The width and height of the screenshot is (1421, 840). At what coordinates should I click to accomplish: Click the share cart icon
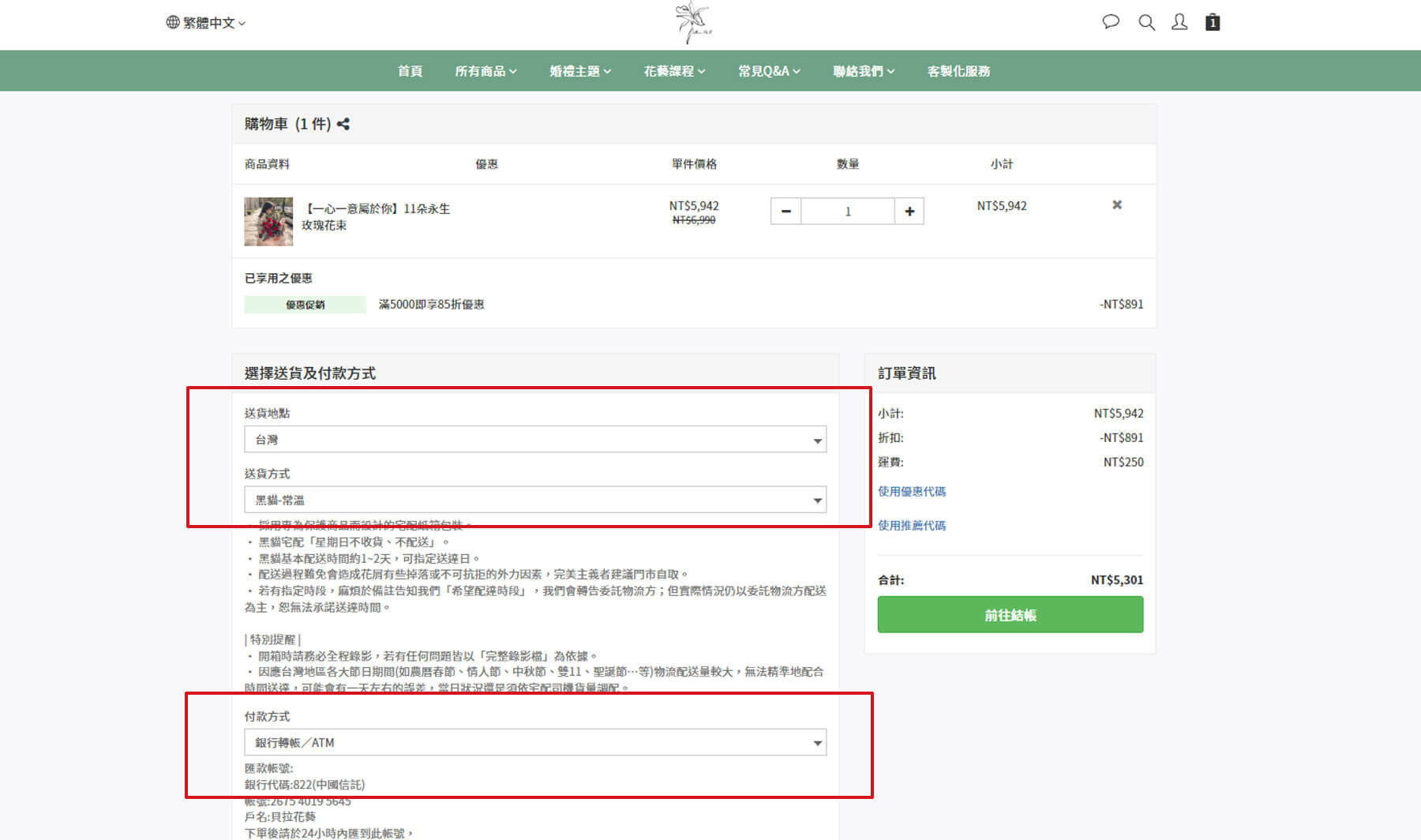point(343,124)
